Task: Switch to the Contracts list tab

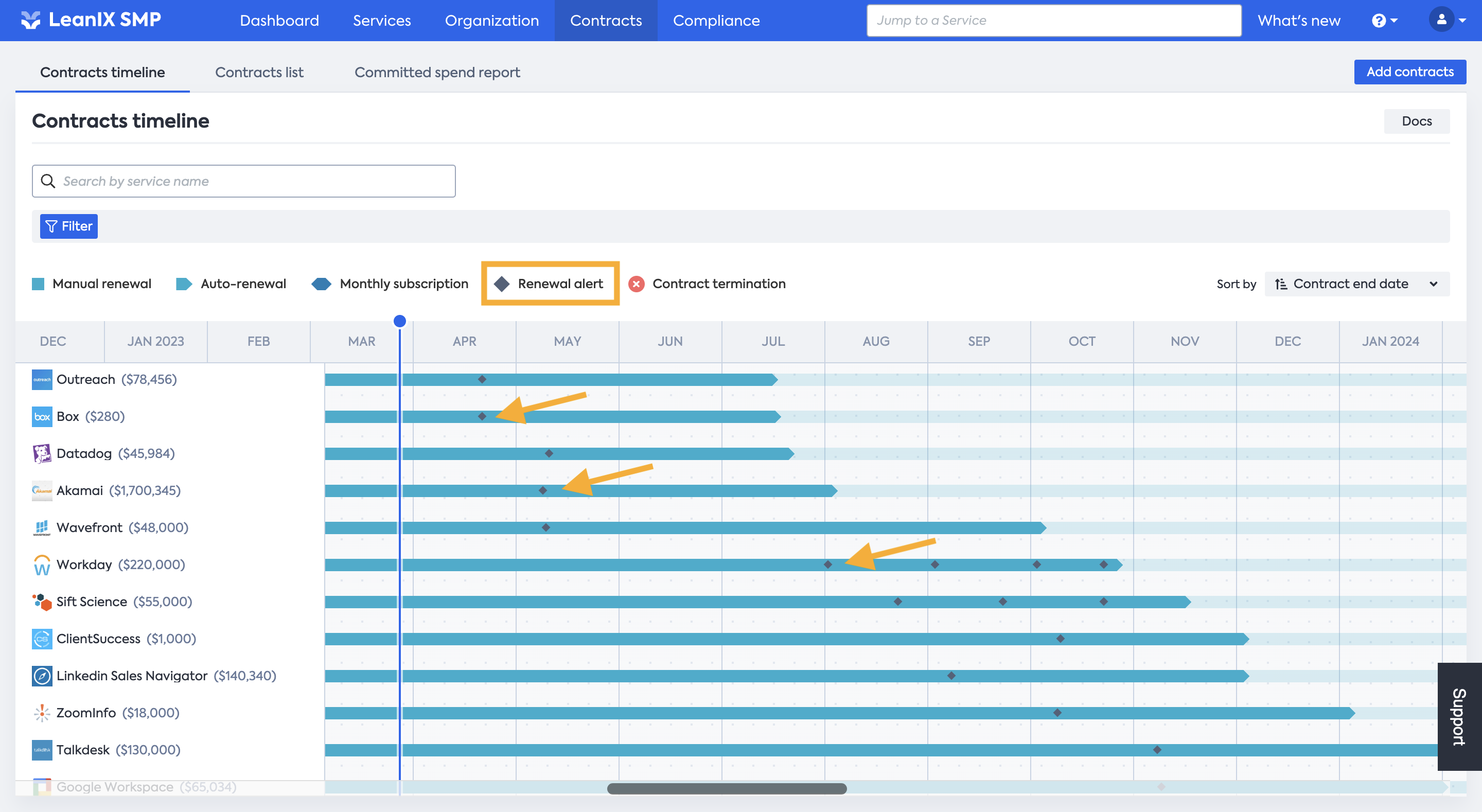Action: pyautogui.click(x=259, y=73)
